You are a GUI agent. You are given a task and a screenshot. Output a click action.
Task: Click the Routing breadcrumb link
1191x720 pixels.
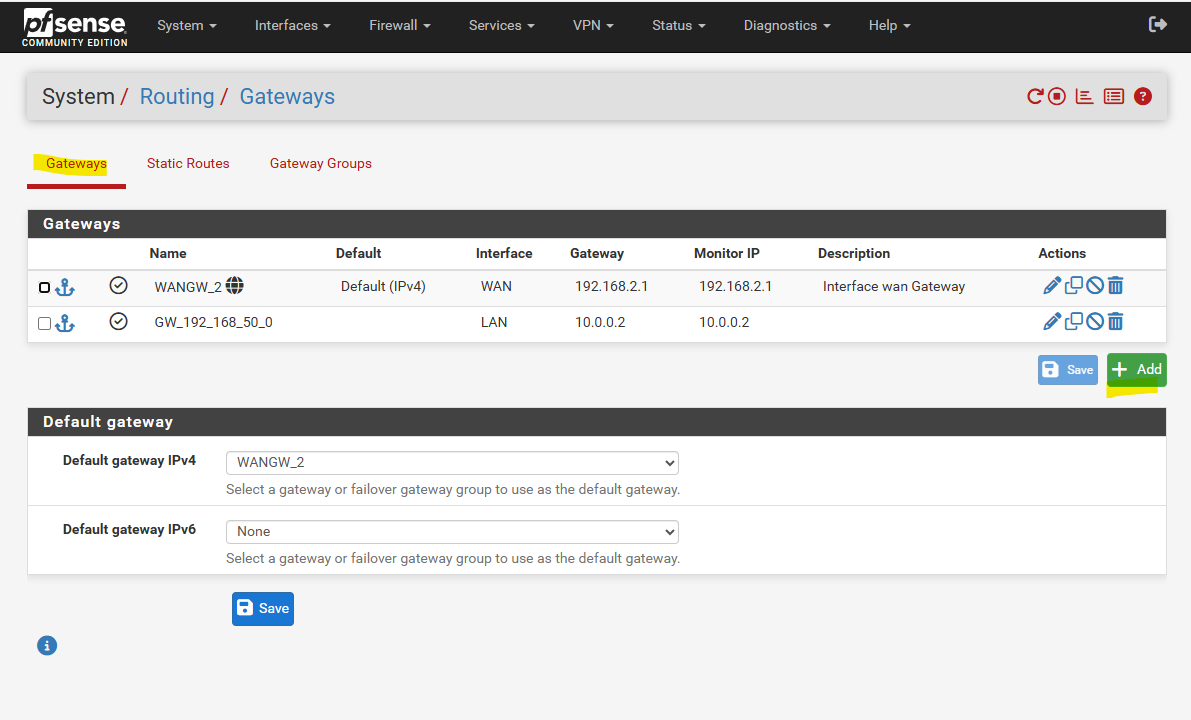coord(177,96)
